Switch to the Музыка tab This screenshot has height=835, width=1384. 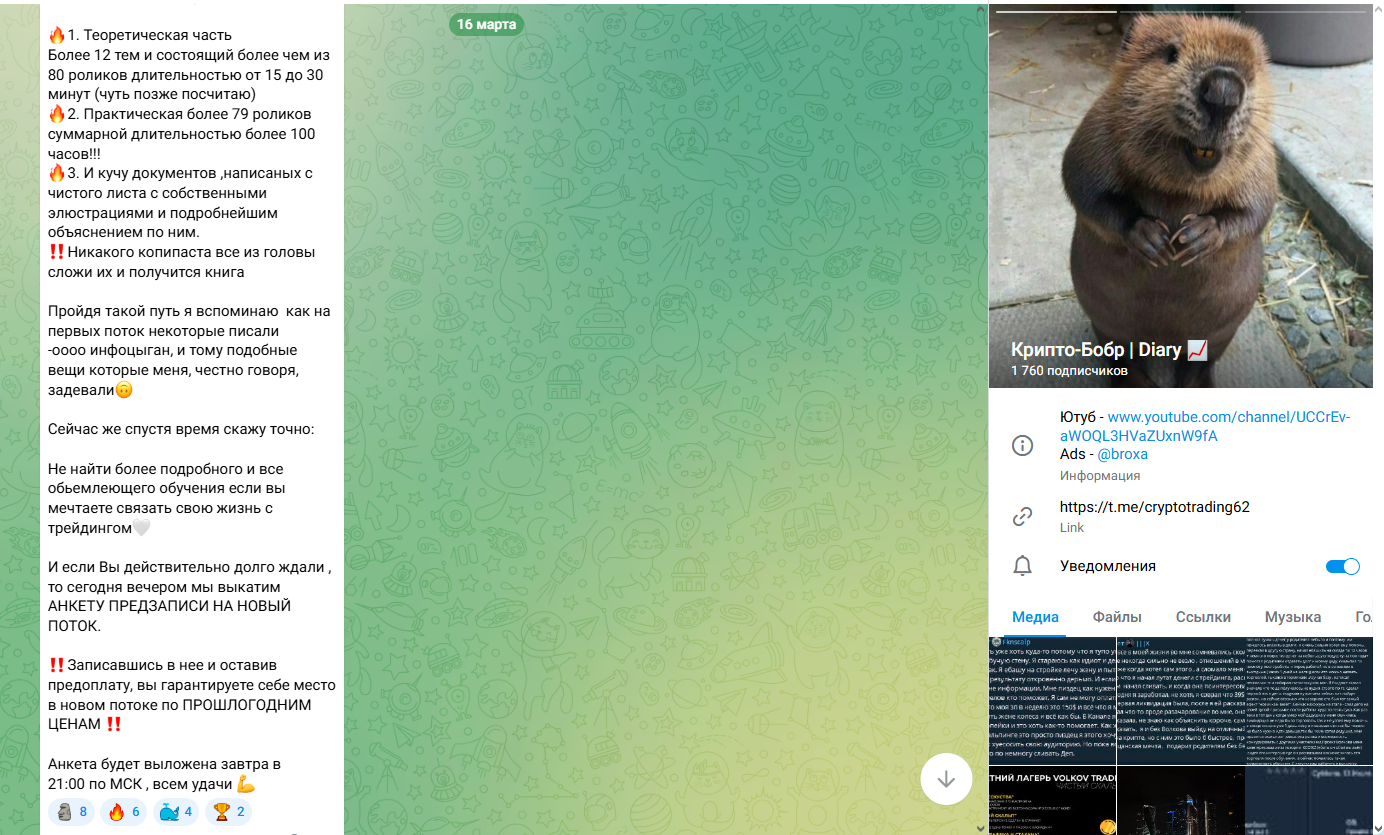[1292, 617]
